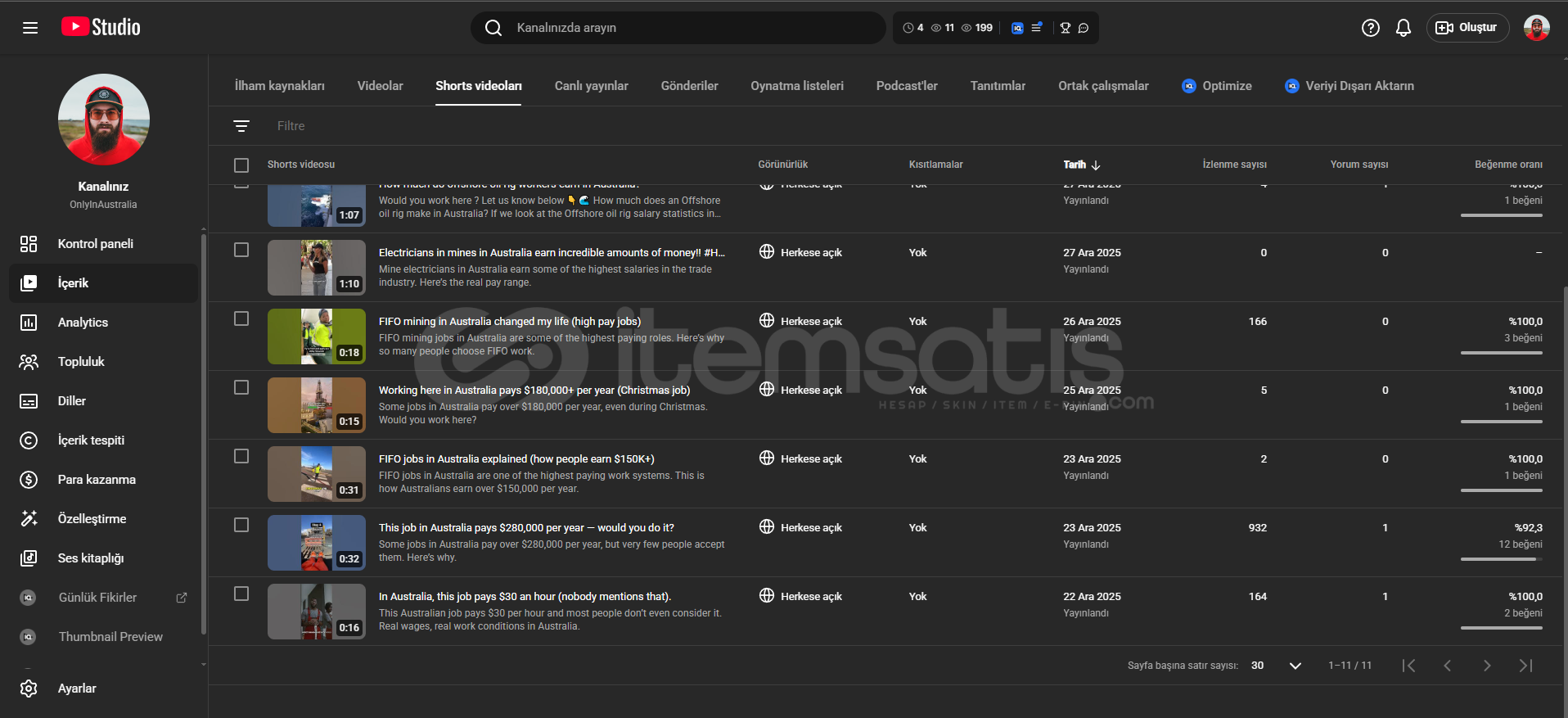Viewport: 1568px width, 718px height.
Task: Check the $280,000 per year video
Action: pyautogui.click(x=241, y=525)
